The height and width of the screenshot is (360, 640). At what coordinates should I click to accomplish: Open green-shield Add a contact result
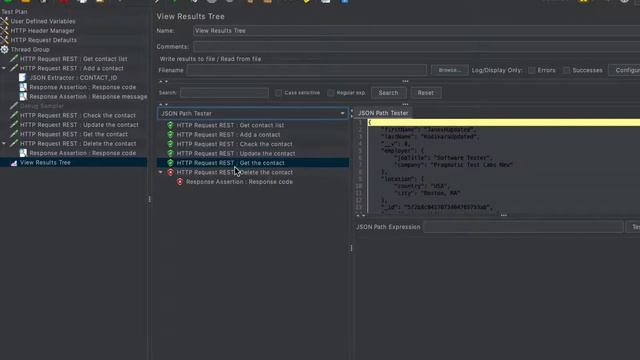coord(228,135)
